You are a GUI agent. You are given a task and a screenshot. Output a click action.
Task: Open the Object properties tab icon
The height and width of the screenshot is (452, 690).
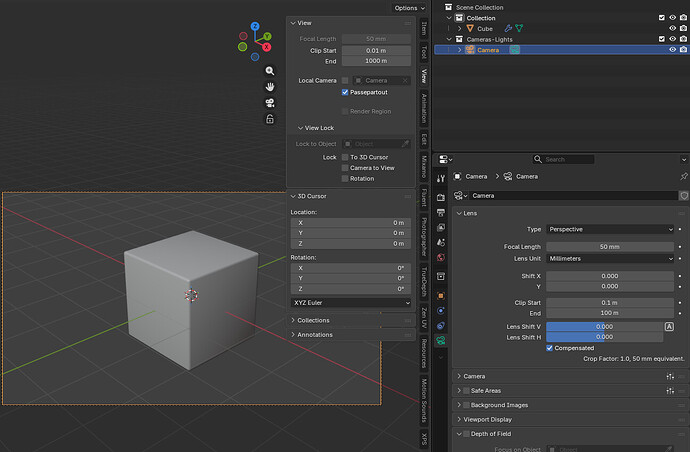(441, 296)
